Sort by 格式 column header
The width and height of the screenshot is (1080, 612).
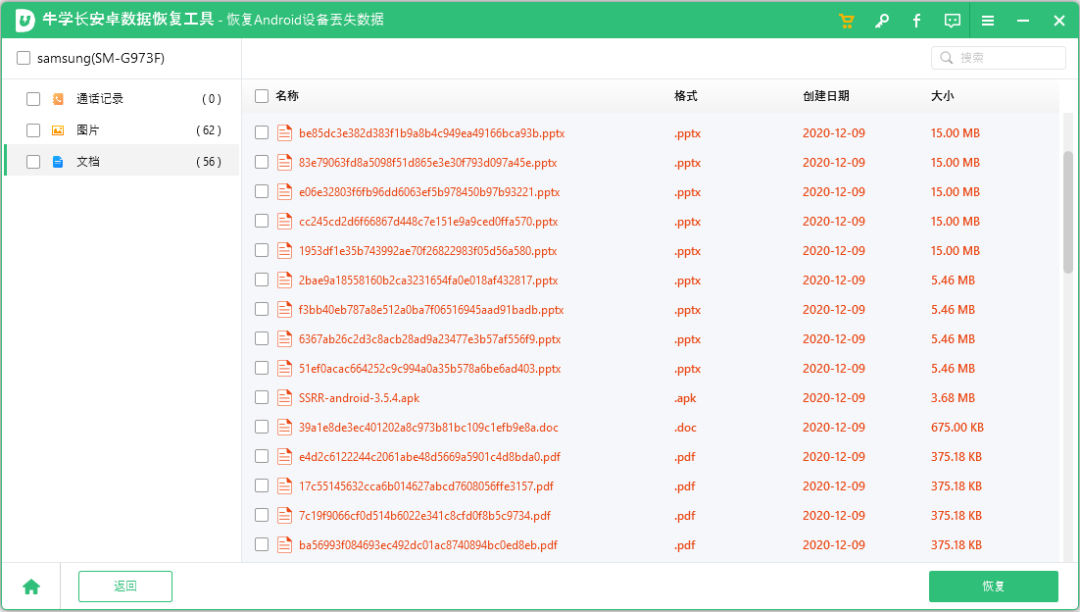685,96
